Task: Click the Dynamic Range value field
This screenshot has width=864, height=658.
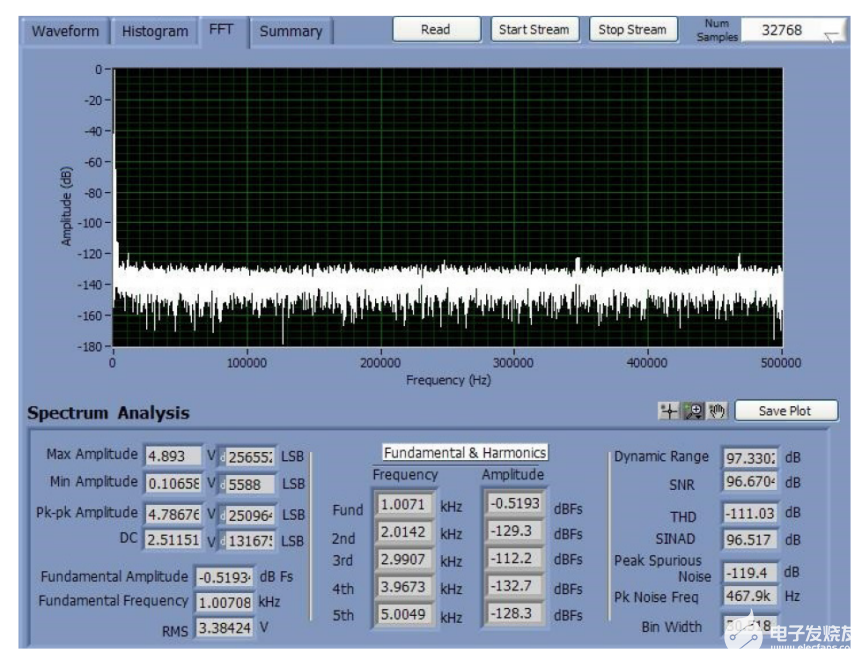Action: point(749,456)
